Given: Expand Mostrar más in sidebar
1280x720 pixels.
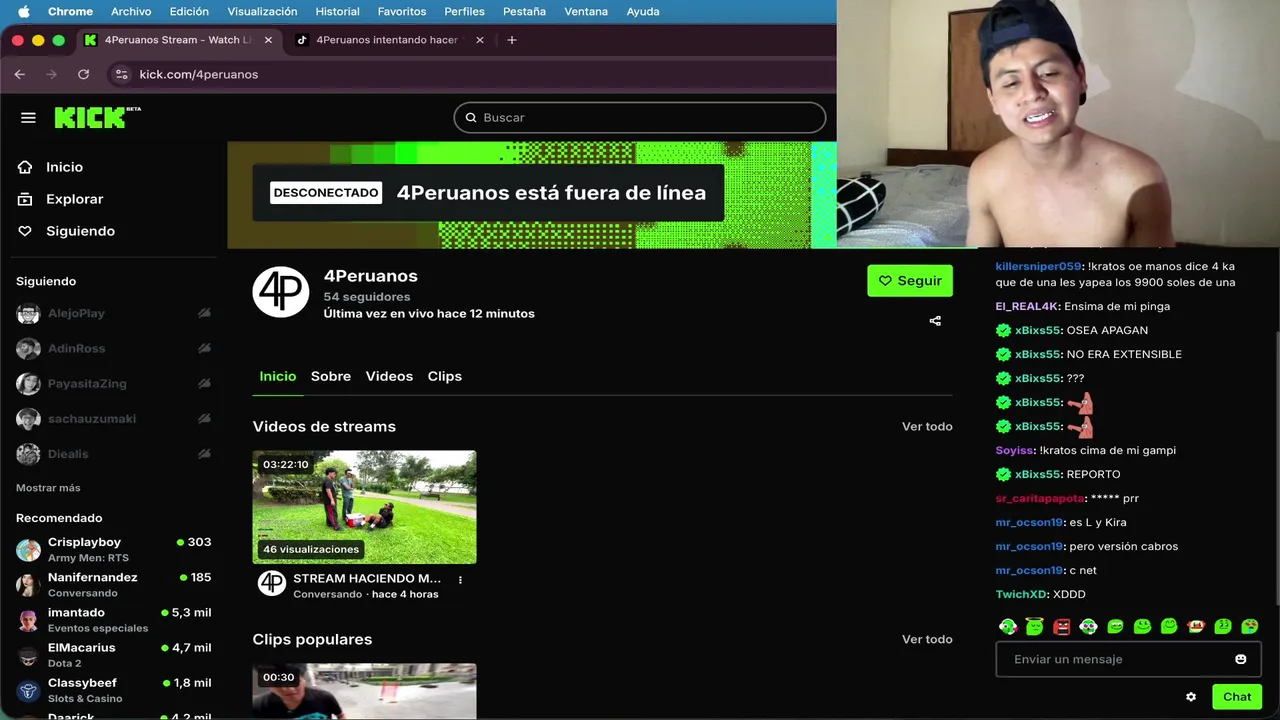Looking at the screenshot, I should (x=48, y=488).
